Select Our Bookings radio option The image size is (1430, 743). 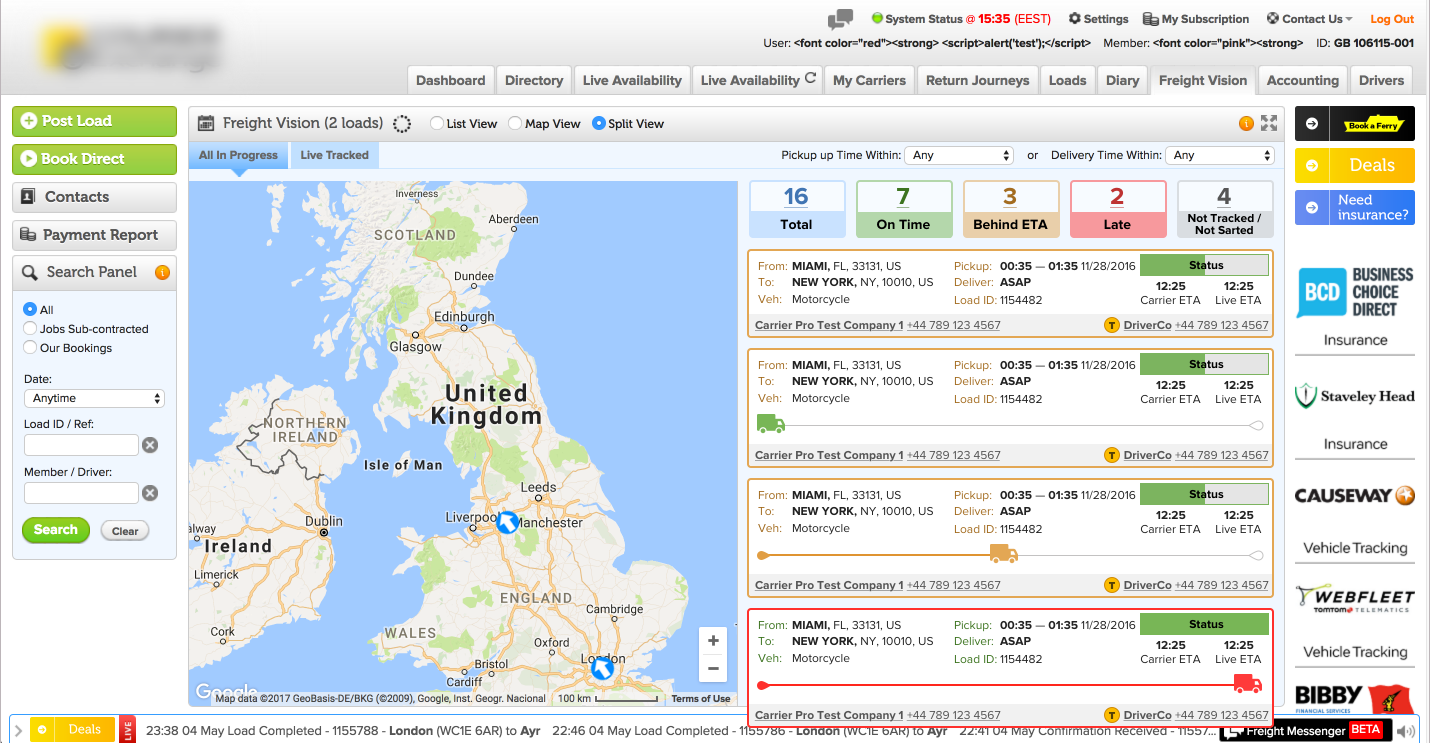(30, 348)
